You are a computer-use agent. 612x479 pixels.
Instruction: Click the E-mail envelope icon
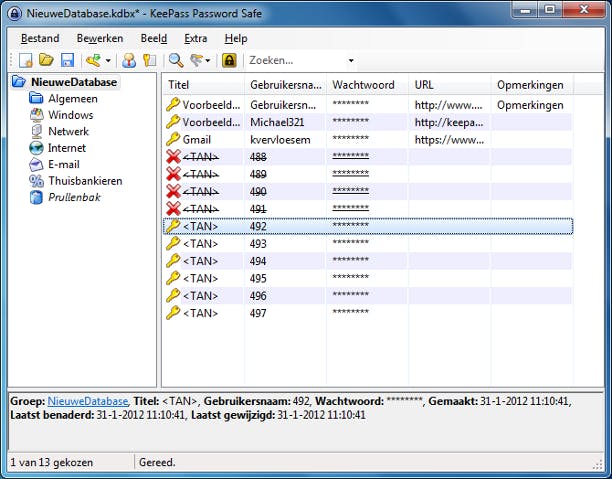(36, 164)
